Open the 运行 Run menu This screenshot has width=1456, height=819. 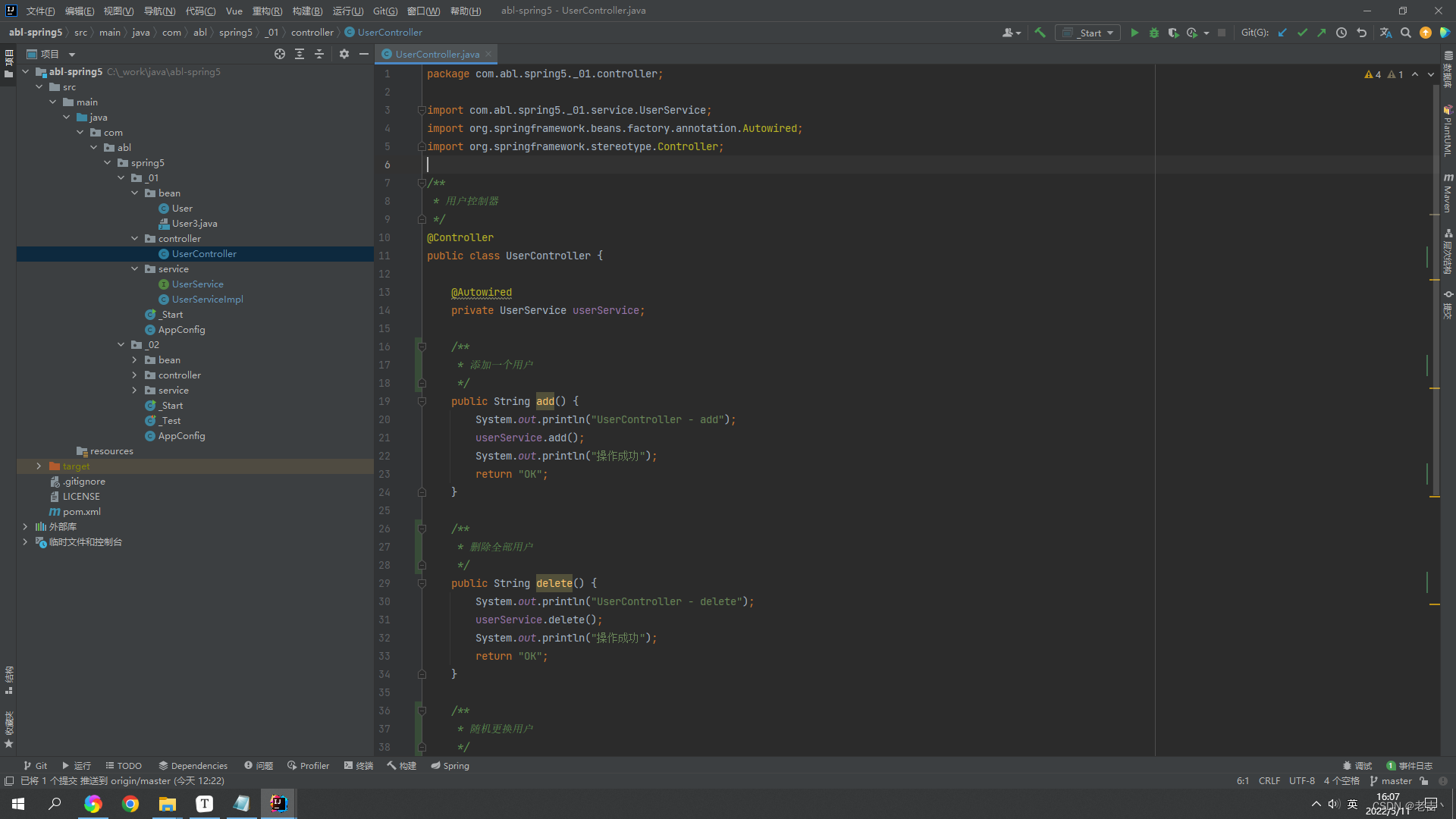[344, 10]
